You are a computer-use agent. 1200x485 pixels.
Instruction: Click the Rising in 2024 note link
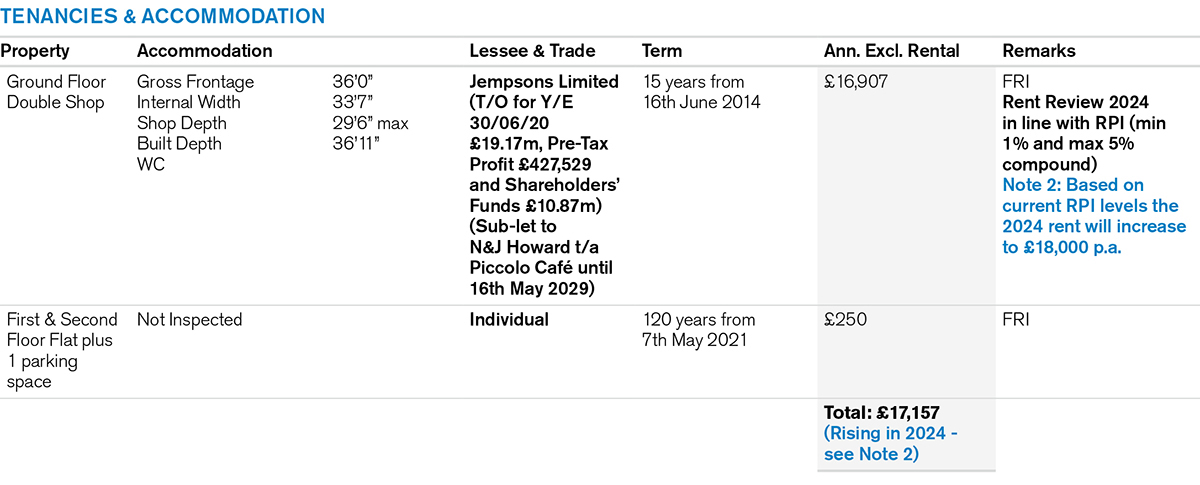891,444
